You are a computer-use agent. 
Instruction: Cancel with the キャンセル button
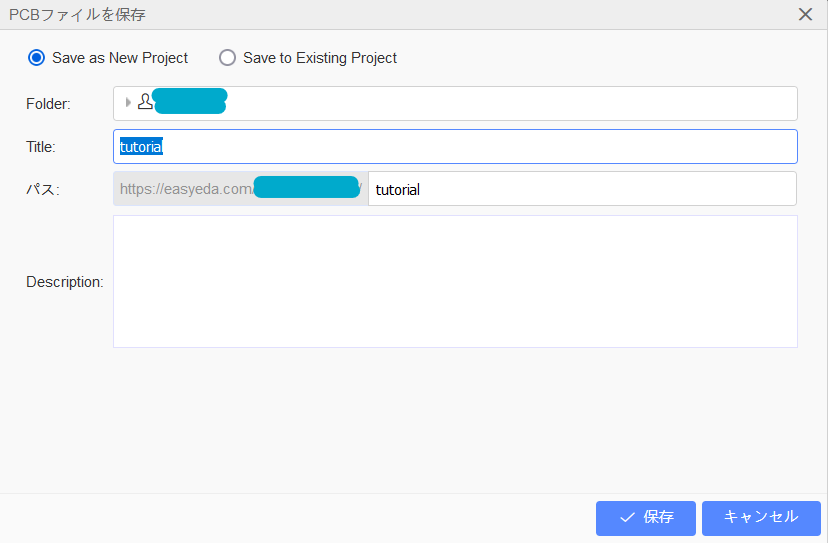(761, 518)
